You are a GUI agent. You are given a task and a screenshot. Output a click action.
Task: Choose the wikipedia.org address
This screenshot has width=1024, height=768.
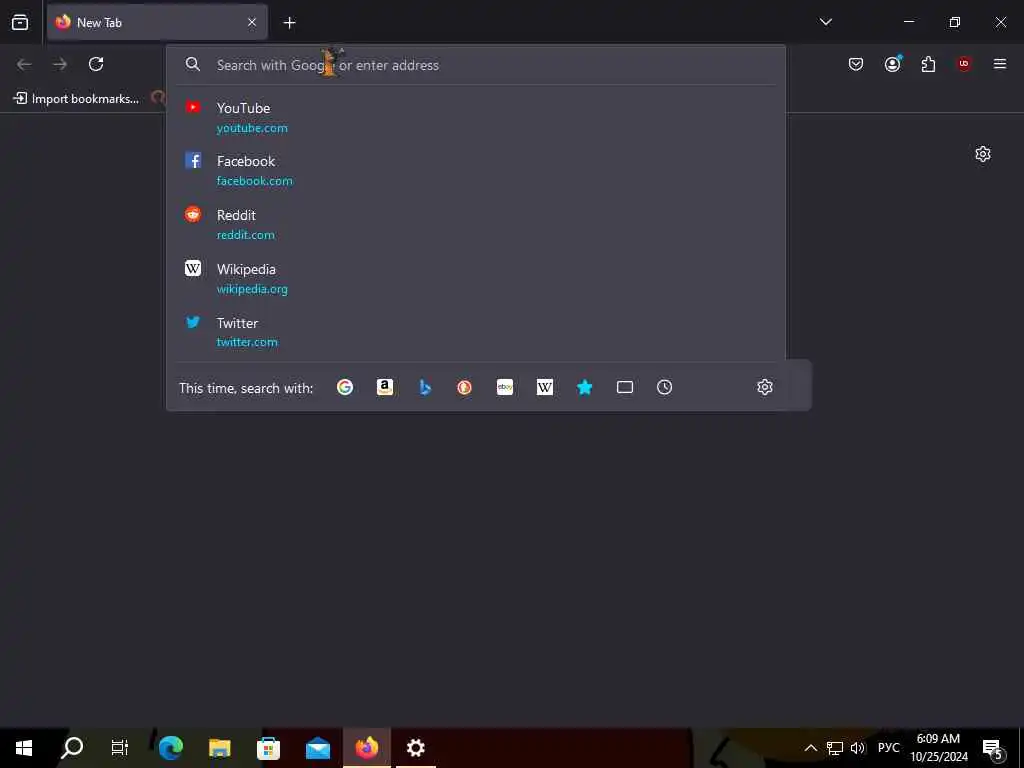coord(252,289)
